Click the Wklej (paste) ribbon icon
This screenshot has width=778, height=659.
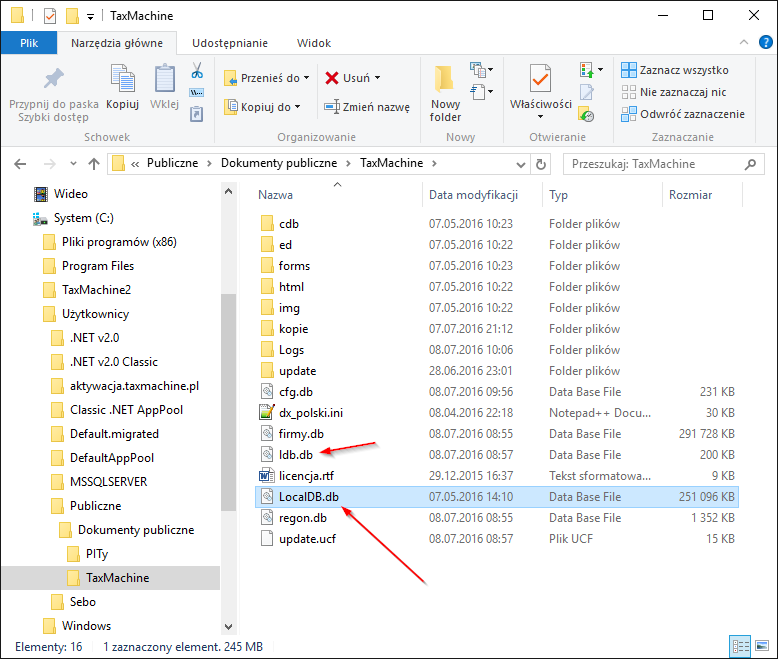click(x=164, y=87)
